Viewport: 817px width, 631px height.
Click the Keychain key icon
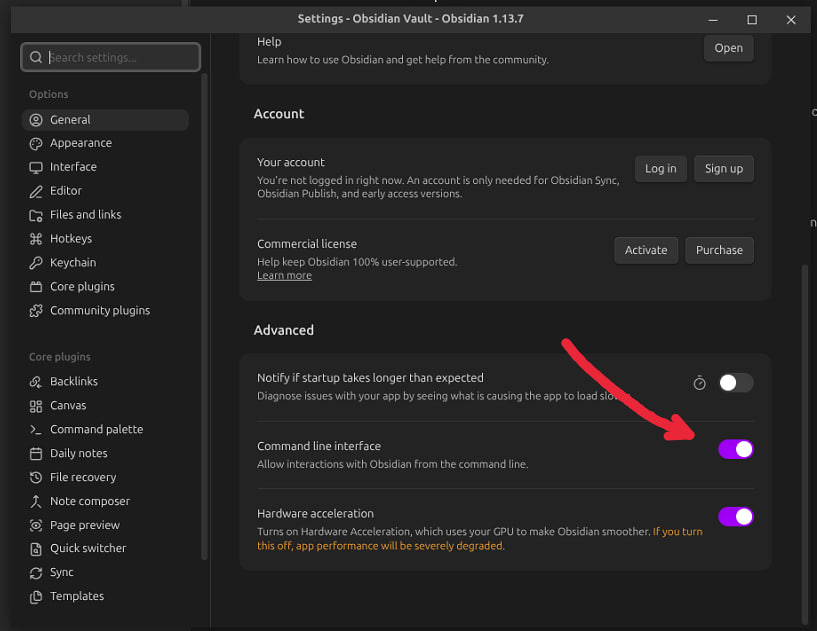click(36, 263)
